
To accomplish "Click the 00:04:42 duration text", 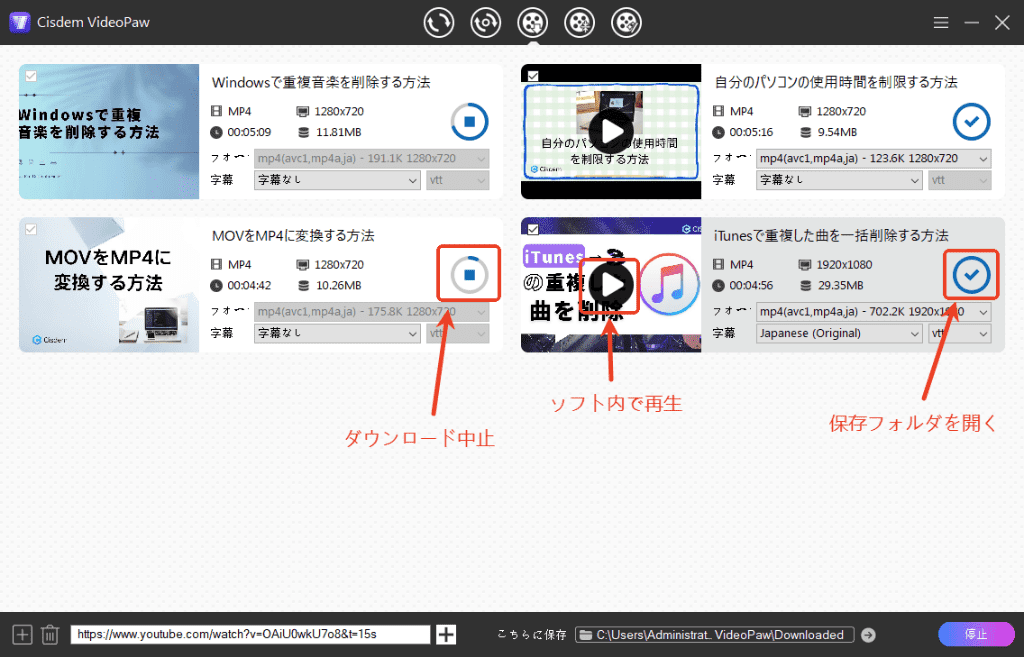I will coord(249,286).
